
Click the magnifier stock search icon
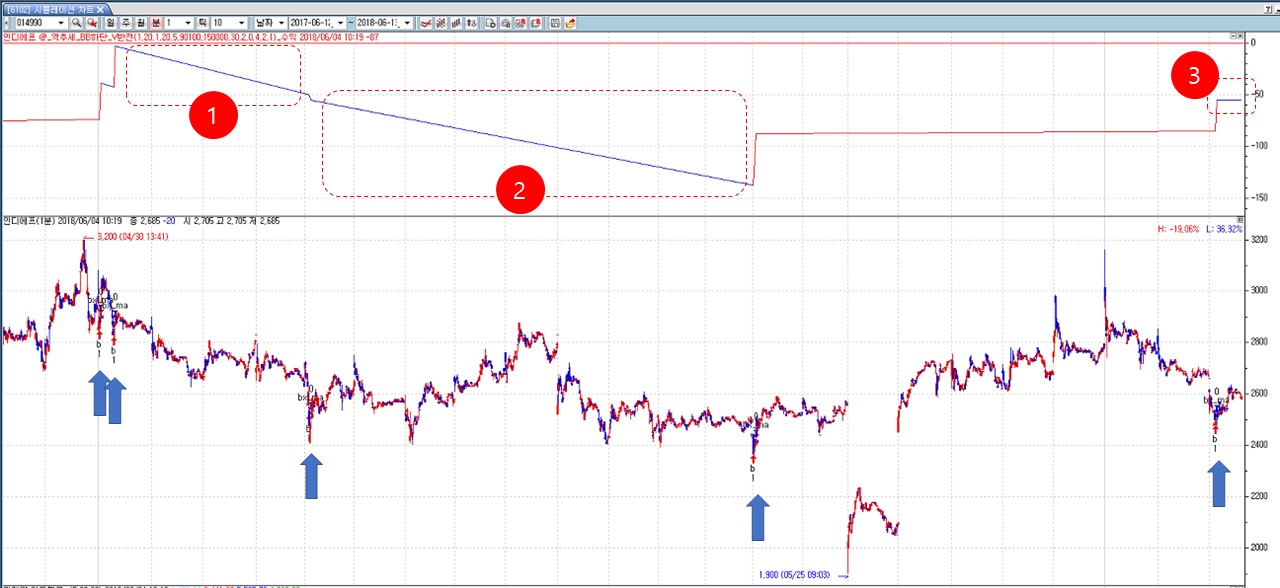coord(76,22)
